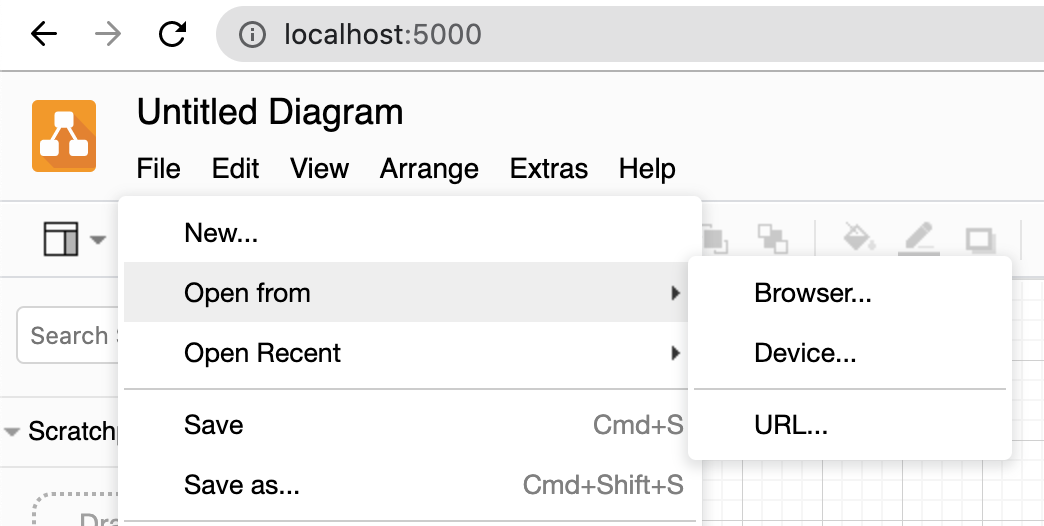Click the draw.io orange logo

click(x=64, y=136)
